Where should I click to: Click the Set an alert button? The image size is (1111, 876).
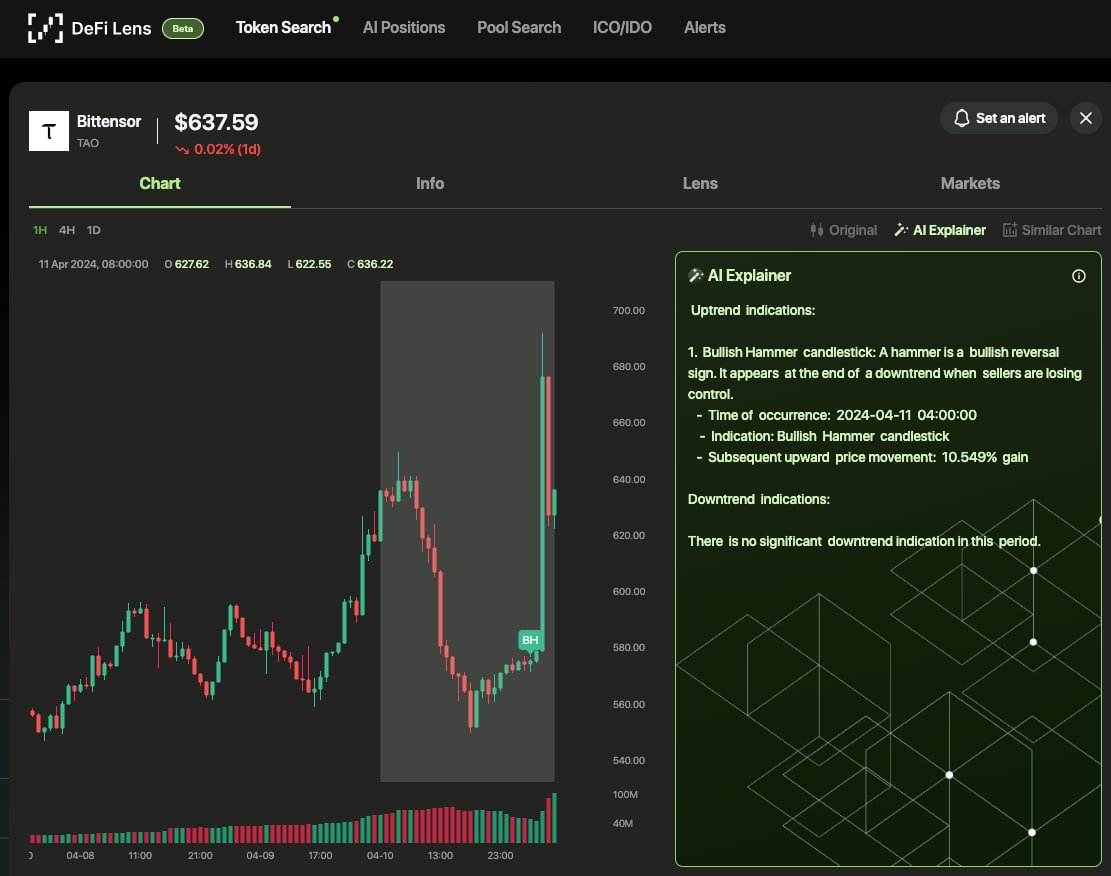[998, 118]
